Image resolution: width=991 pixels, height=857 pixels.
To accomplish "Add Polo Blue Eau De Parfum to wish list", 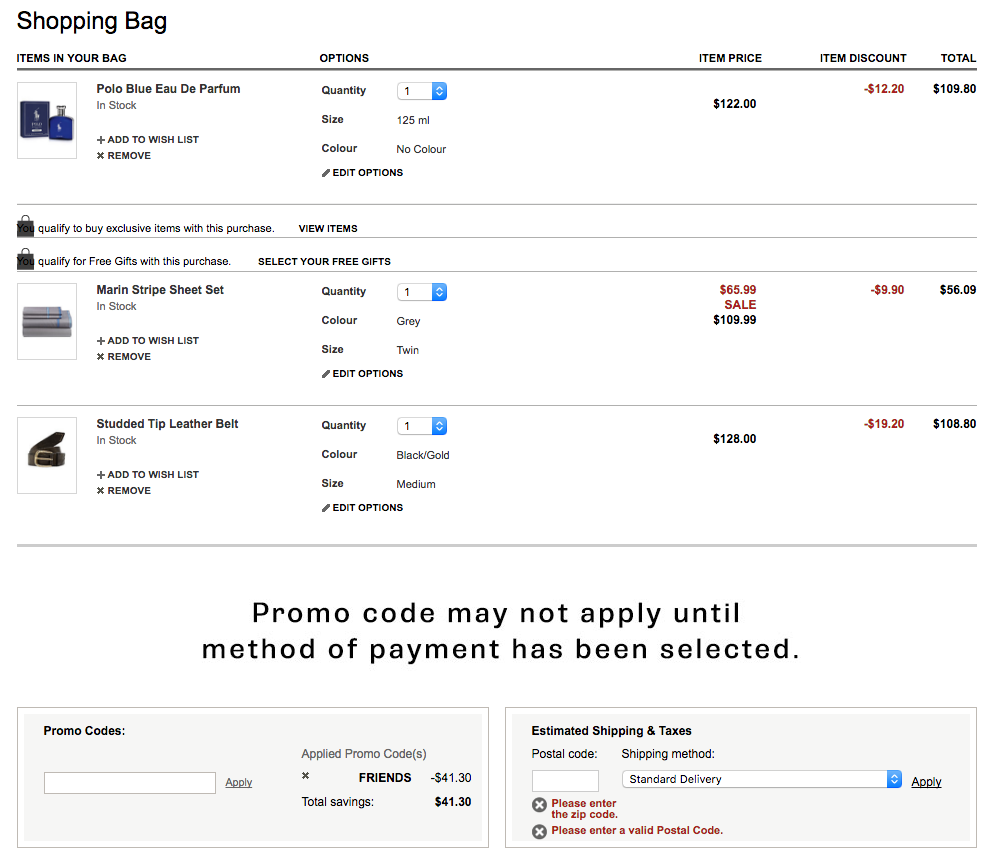I will tap(148, 140).
